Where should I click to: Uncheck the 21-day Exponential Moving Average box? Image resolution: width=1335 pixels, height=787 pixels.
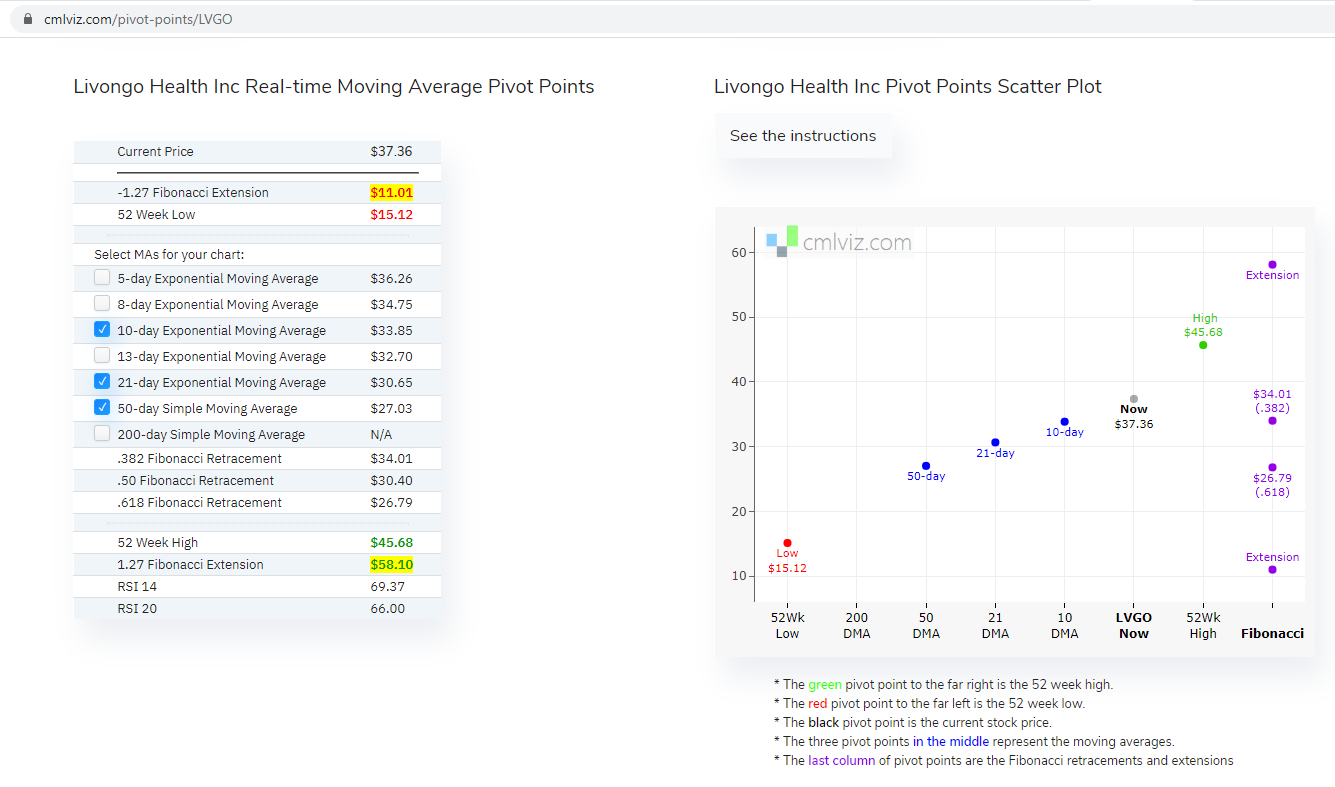[102, 382]
